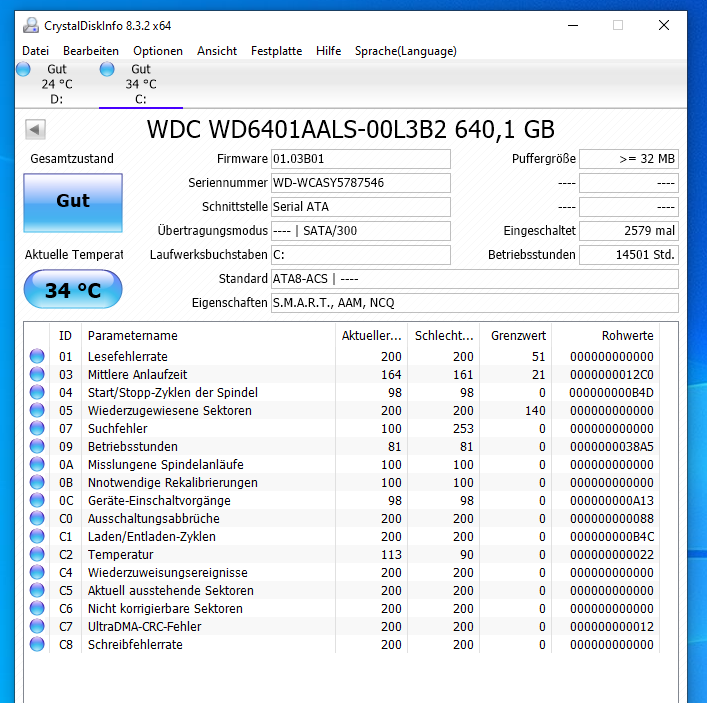Click the Aktueller... column header
707x703 pixels.
click(371, 335)
